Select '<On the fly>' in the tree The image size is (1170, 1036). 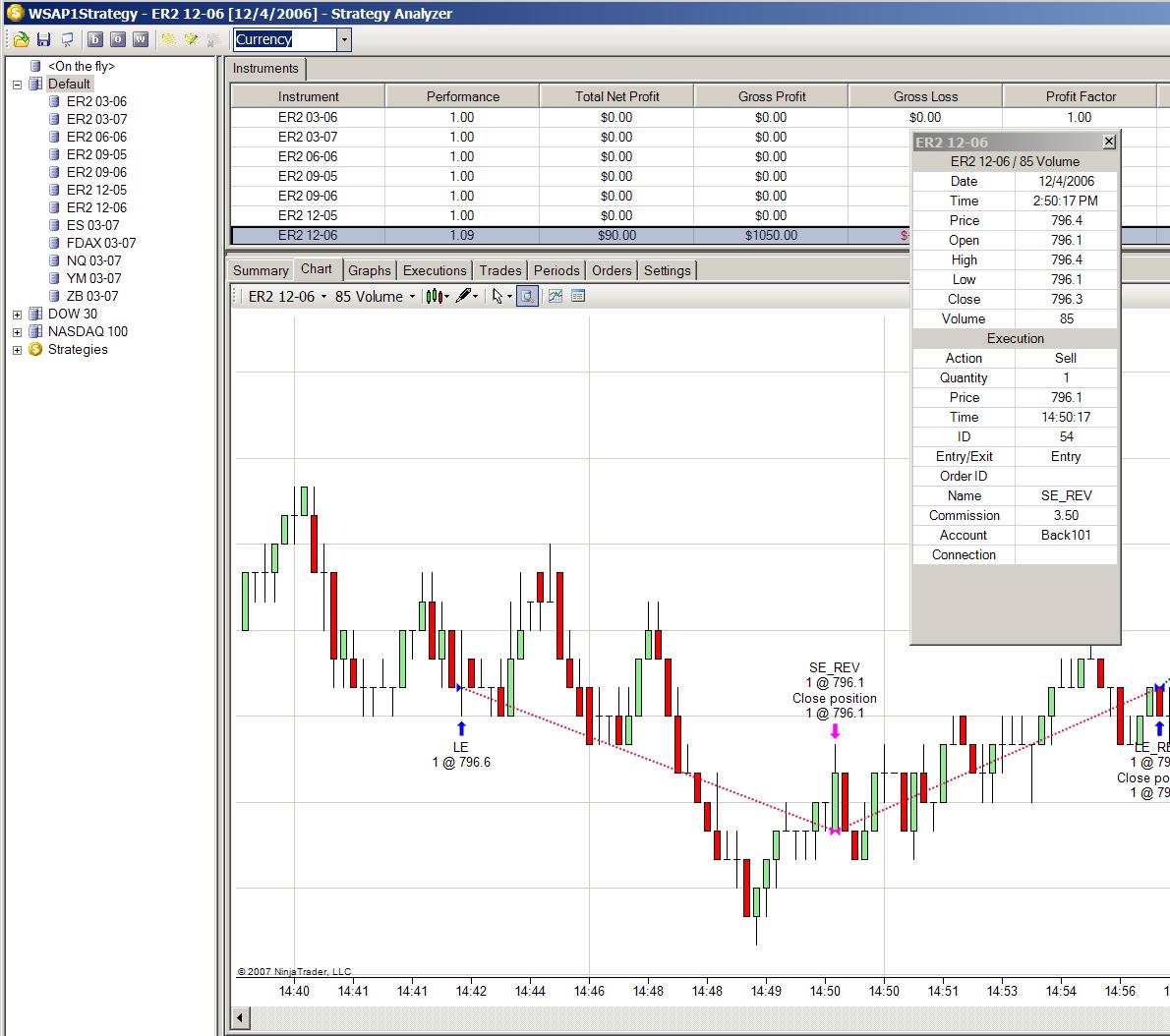point(82,67)
